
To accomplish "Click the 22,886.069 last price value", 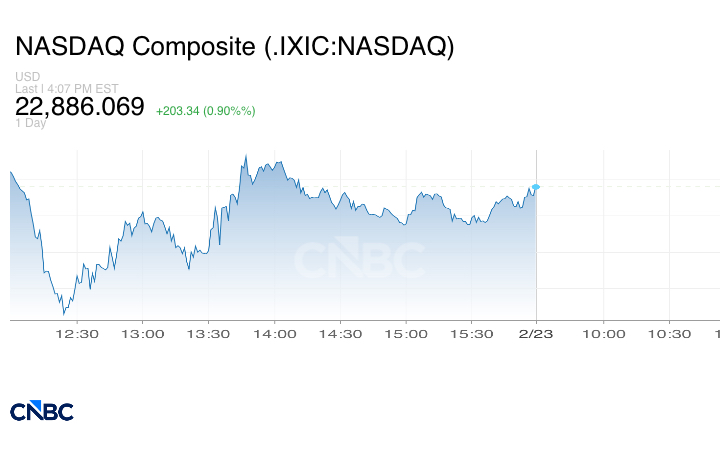I will click(80, 106).
